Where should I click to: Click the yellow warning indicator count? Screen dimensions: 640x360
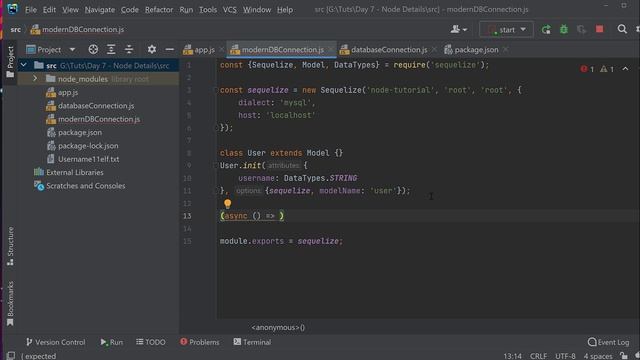pyautogui.click(x=607, y=69)
